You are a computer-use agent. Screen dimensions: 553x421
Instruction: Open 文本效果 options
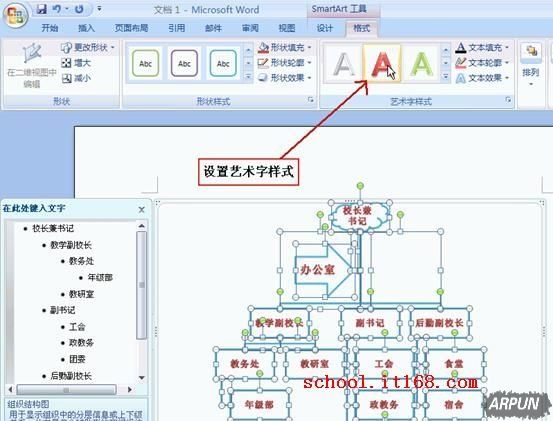click(x=482, y=78)
